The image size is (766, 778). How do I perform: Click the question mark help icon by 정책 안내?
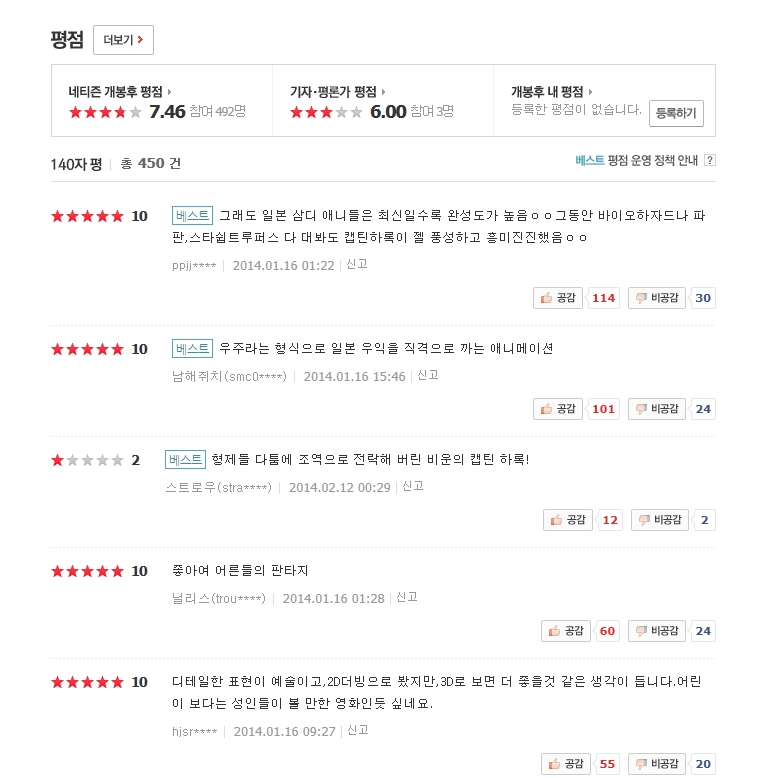point(710,160)
